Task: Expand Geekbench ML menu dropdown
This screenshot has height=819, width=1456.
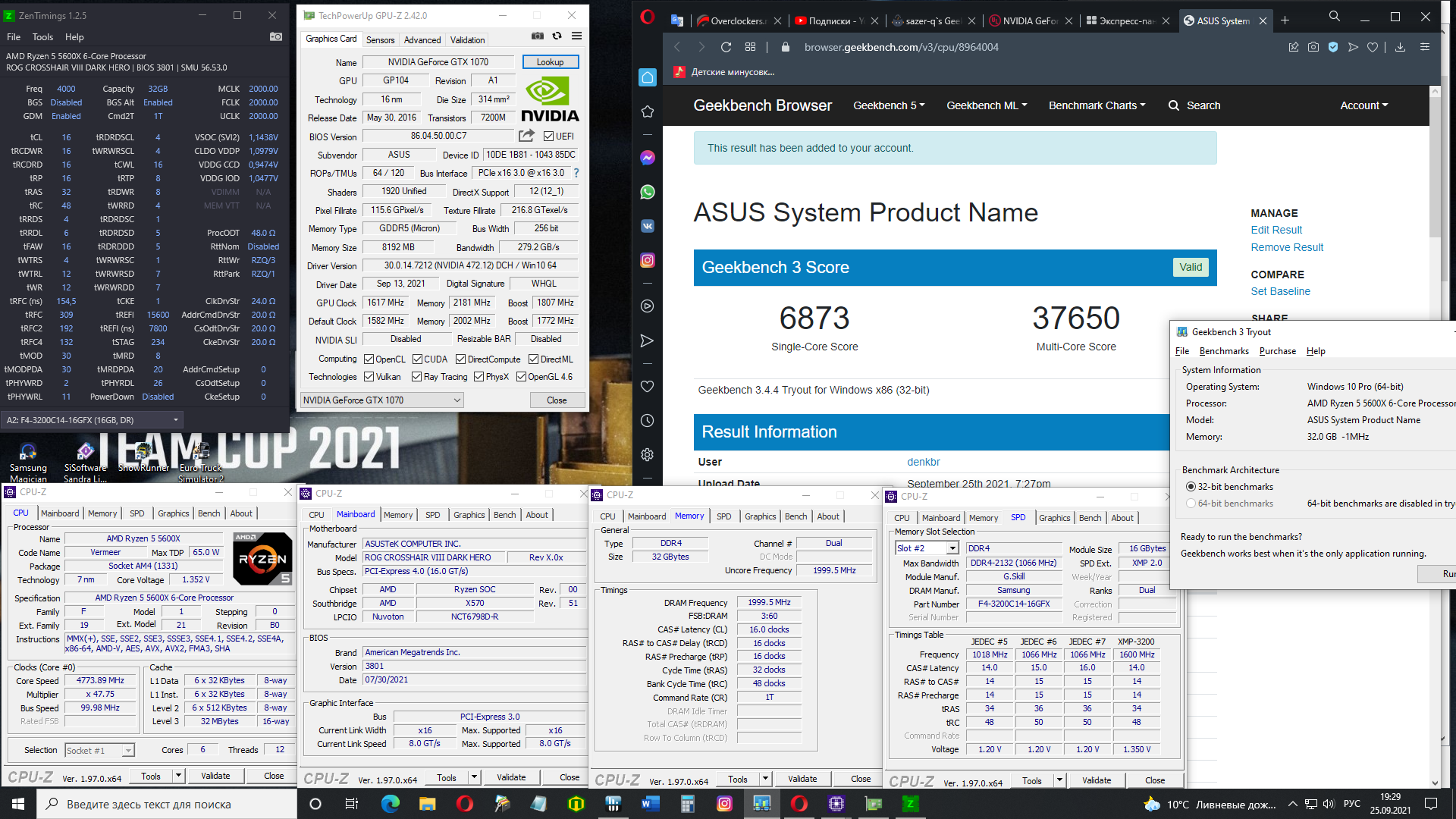Action: [987, 105]
